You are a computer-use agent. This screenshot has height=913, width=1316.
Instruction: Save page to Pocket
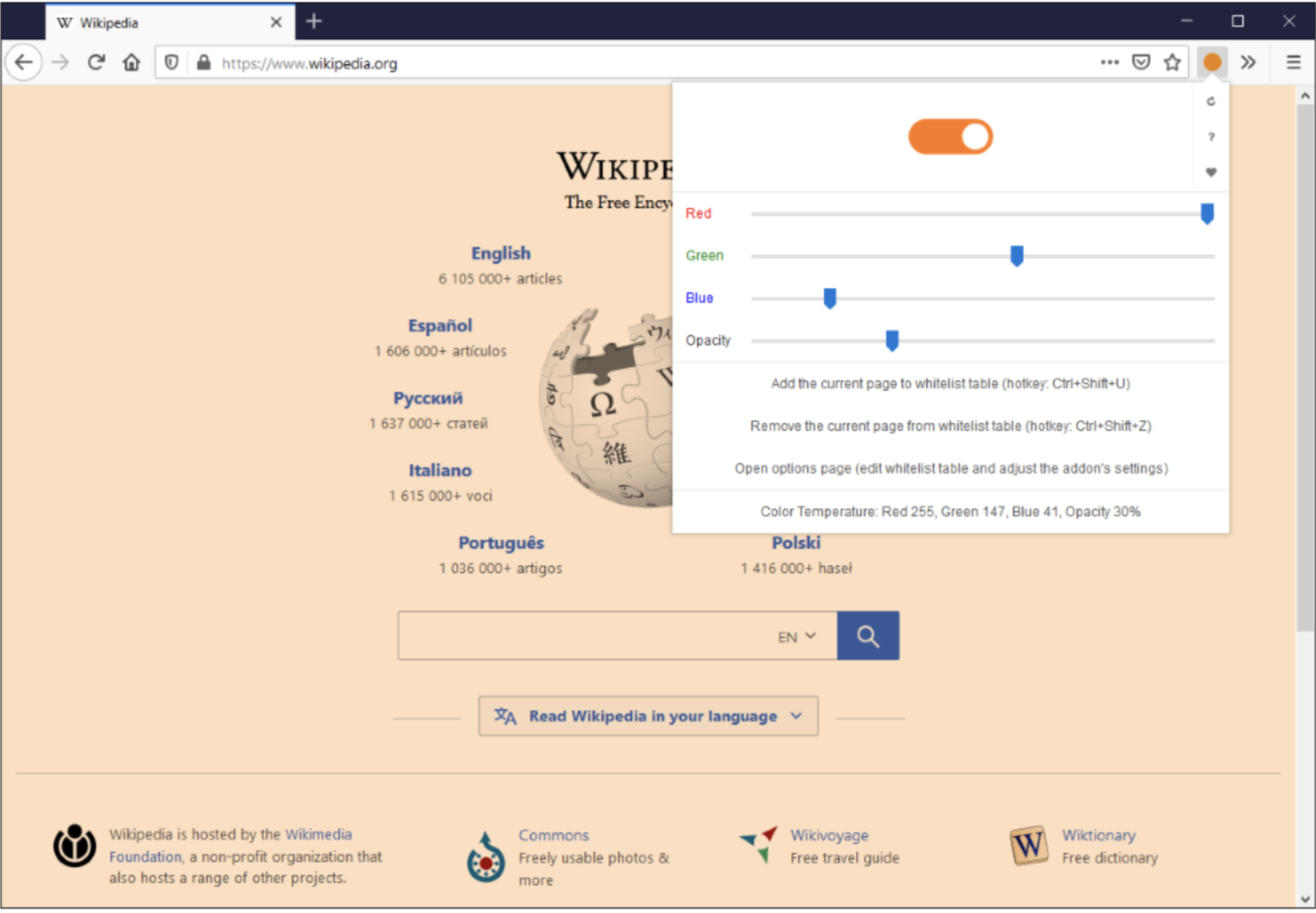[1140, 62]
